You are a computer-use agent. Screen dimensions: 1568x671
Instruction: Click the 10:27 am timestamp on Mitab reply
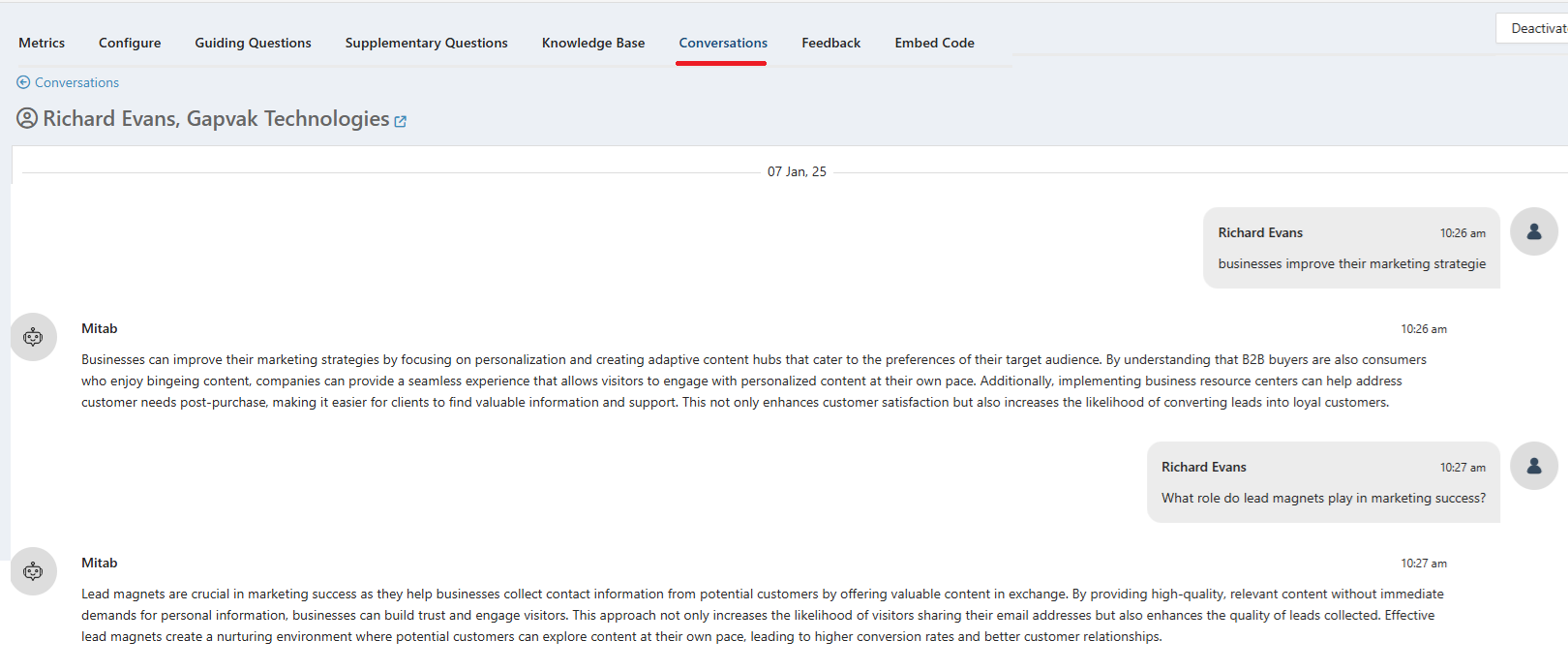[1424, 564]
